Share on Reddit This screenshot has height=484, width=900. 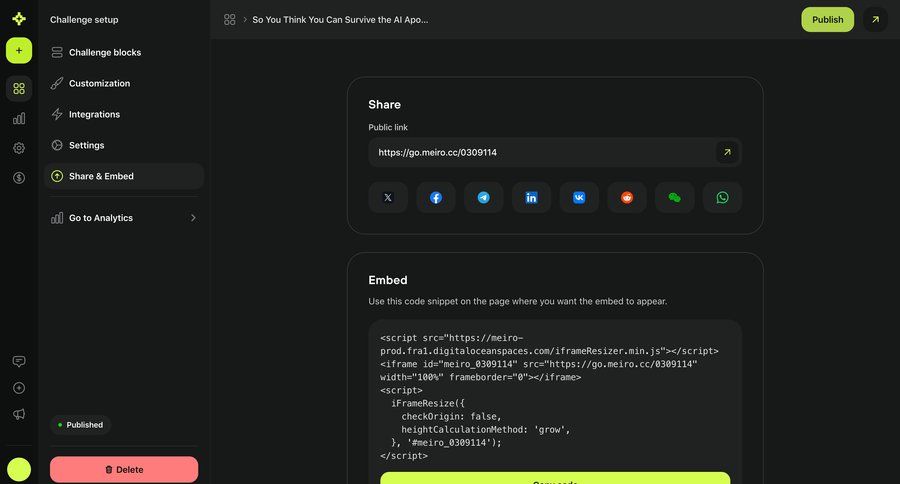pos(627,198)
